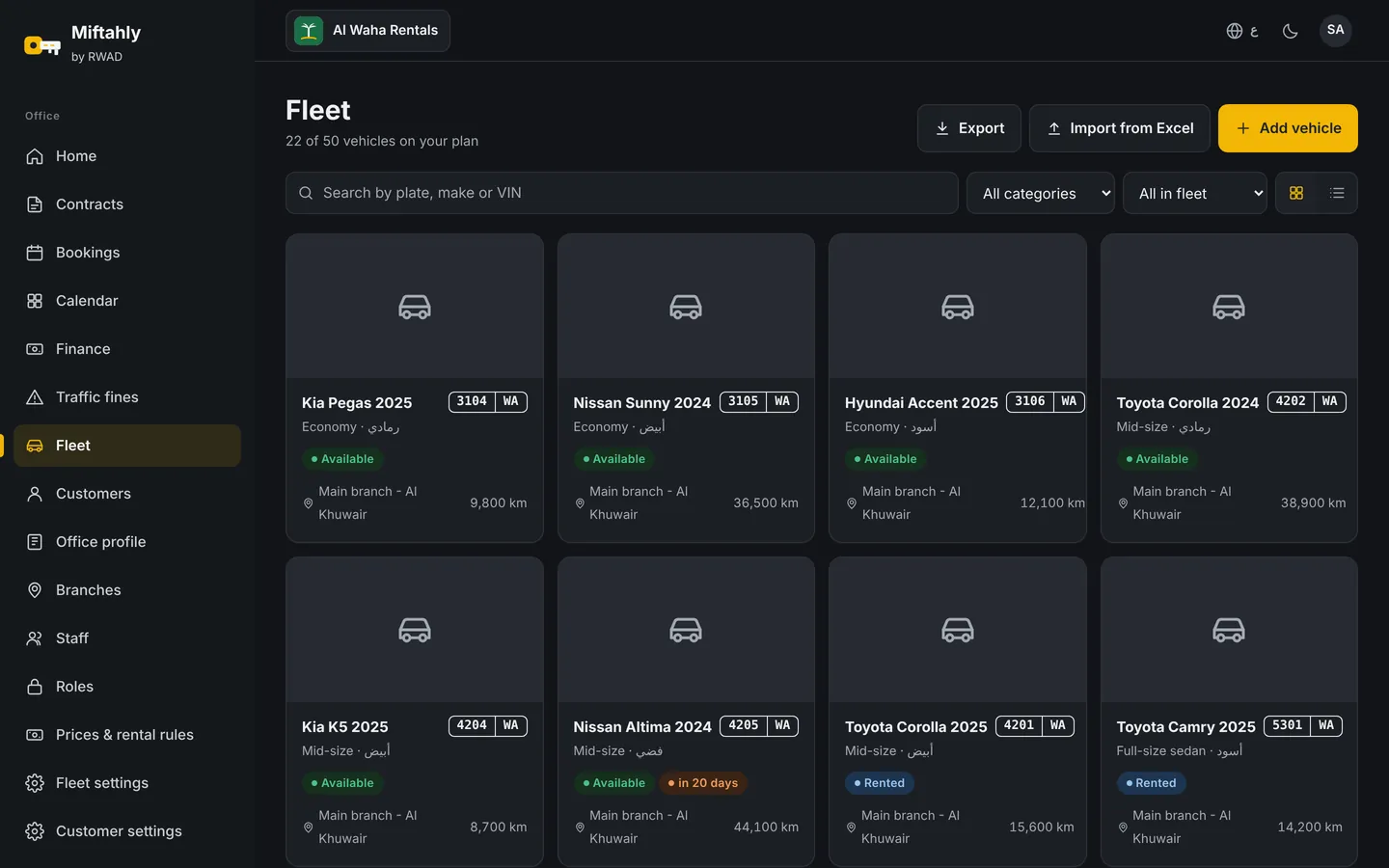Click the Export button

(x=969, y=128)
